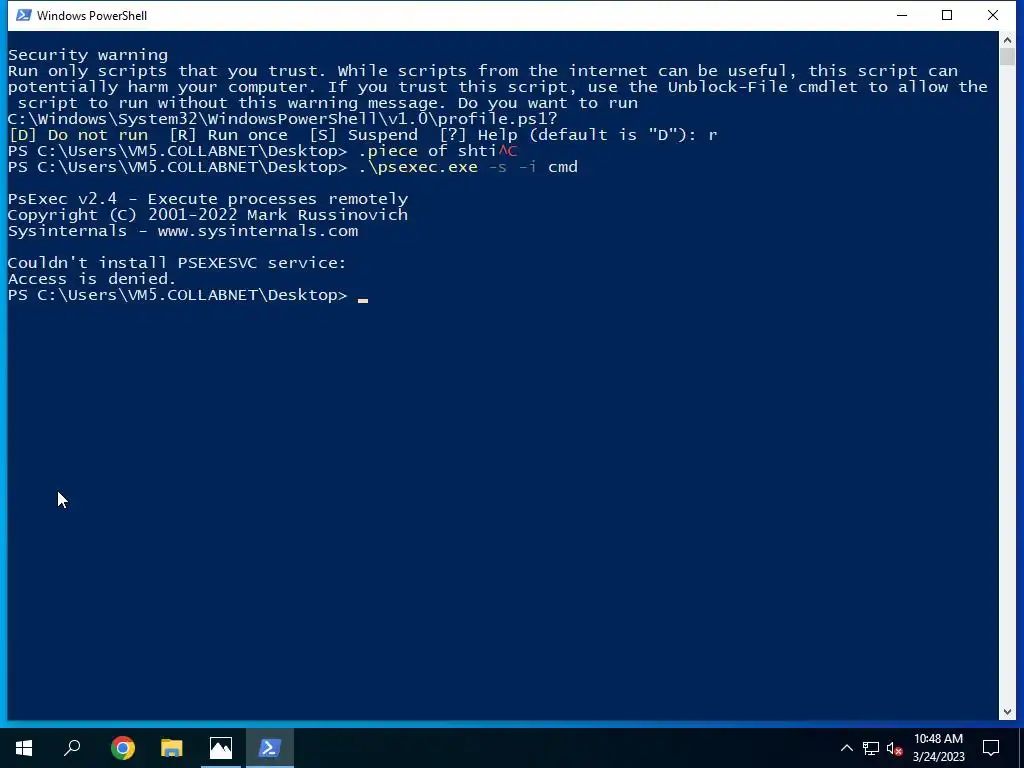Screen dimensions: 1024x768
Task: Click the '[R] Run once' option text
Action: (229, 135)
